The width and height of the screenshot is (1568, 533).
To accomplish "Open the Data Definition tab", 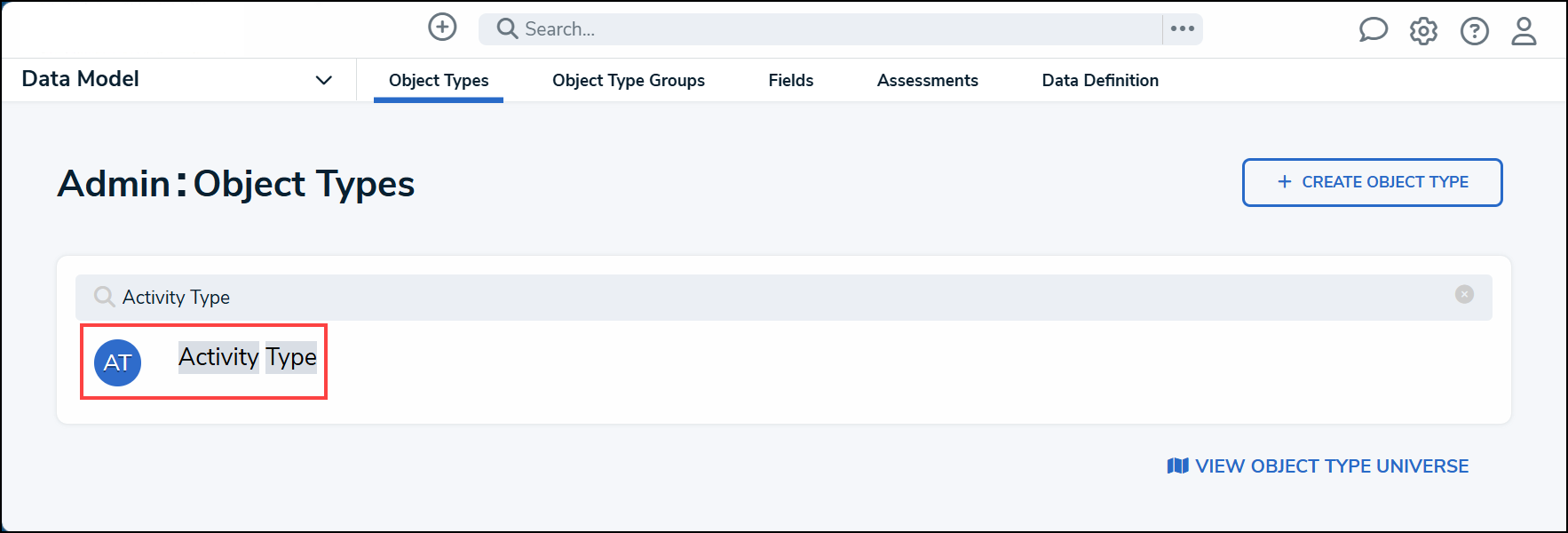I will (x=1100, y=80).
